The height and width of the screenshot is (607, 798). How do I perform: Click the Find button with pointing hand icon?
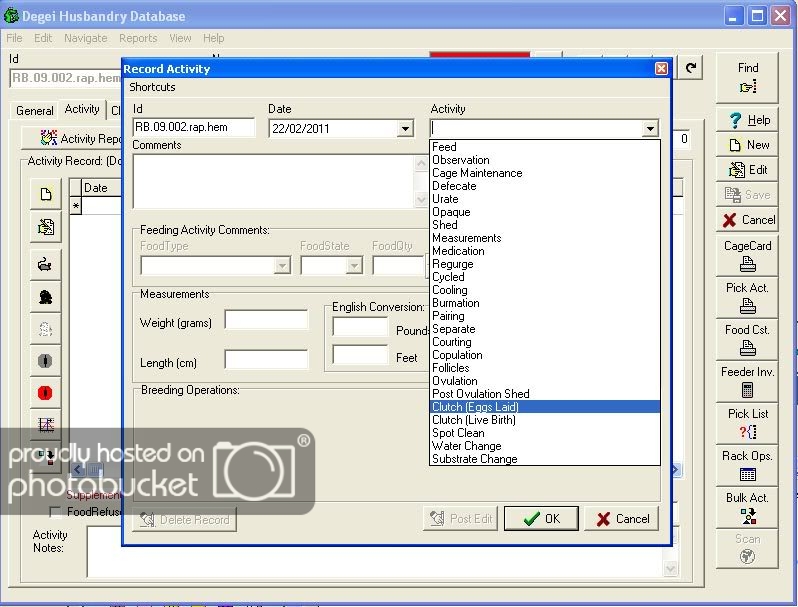click(x=747, y=78)
